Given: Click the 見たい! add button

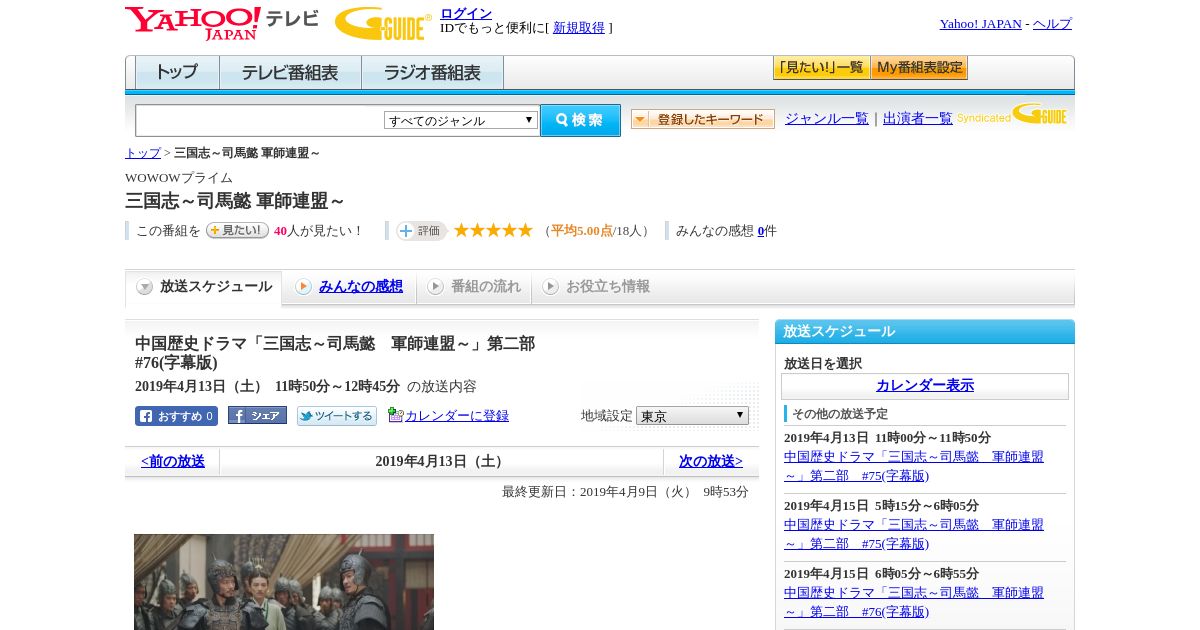Looking at the screenshot, I should click(x=237, y=230).
